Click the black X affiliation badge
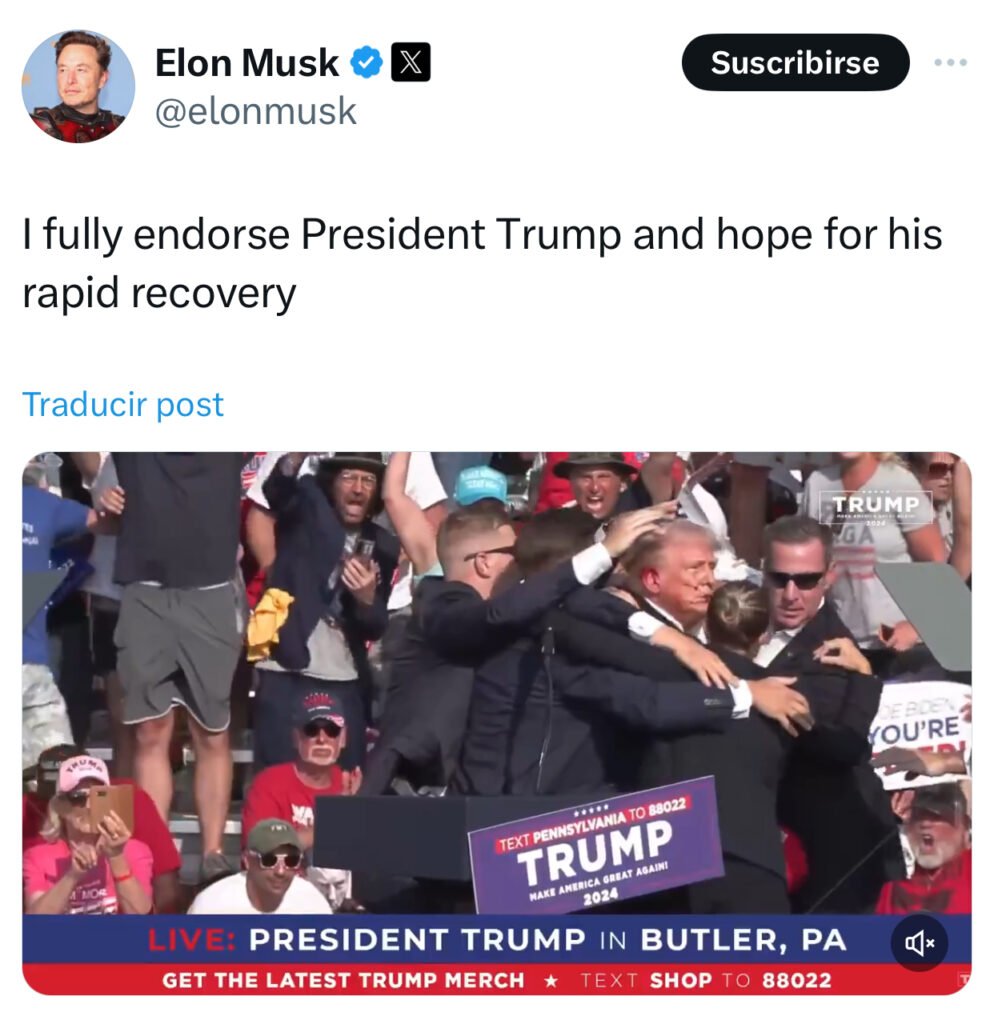Screen dimensions: 994x1024 (410, 63)
